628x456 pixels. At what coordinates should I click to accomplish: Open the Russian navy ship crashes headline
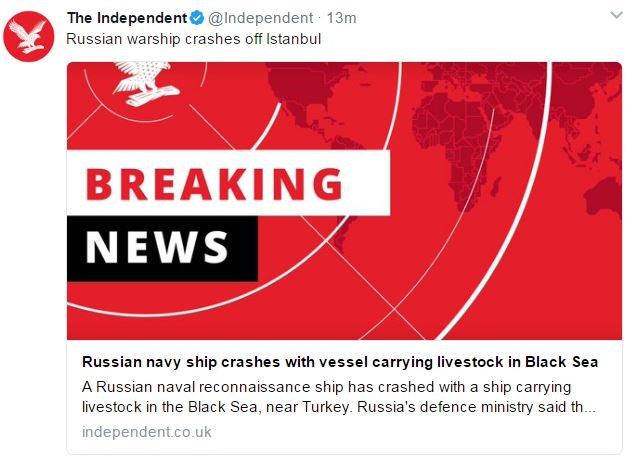pos(340,362)
